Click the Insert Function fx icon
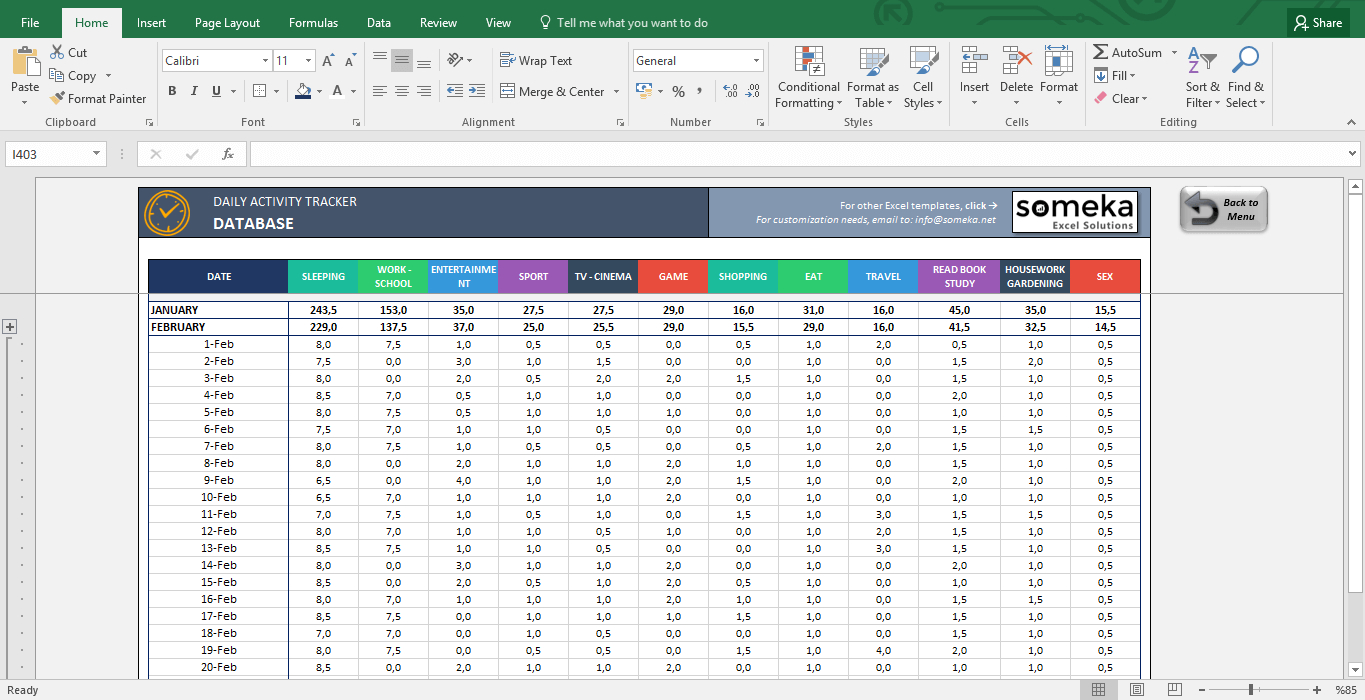The width and height of the screenshot is (1365, 700). tap(228, 154)
